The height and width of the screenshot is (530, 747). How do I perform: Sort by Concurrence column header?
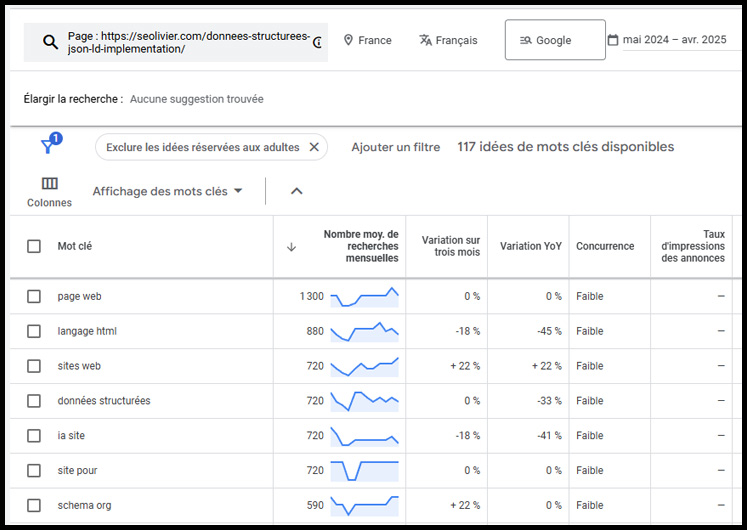point(605,246)
